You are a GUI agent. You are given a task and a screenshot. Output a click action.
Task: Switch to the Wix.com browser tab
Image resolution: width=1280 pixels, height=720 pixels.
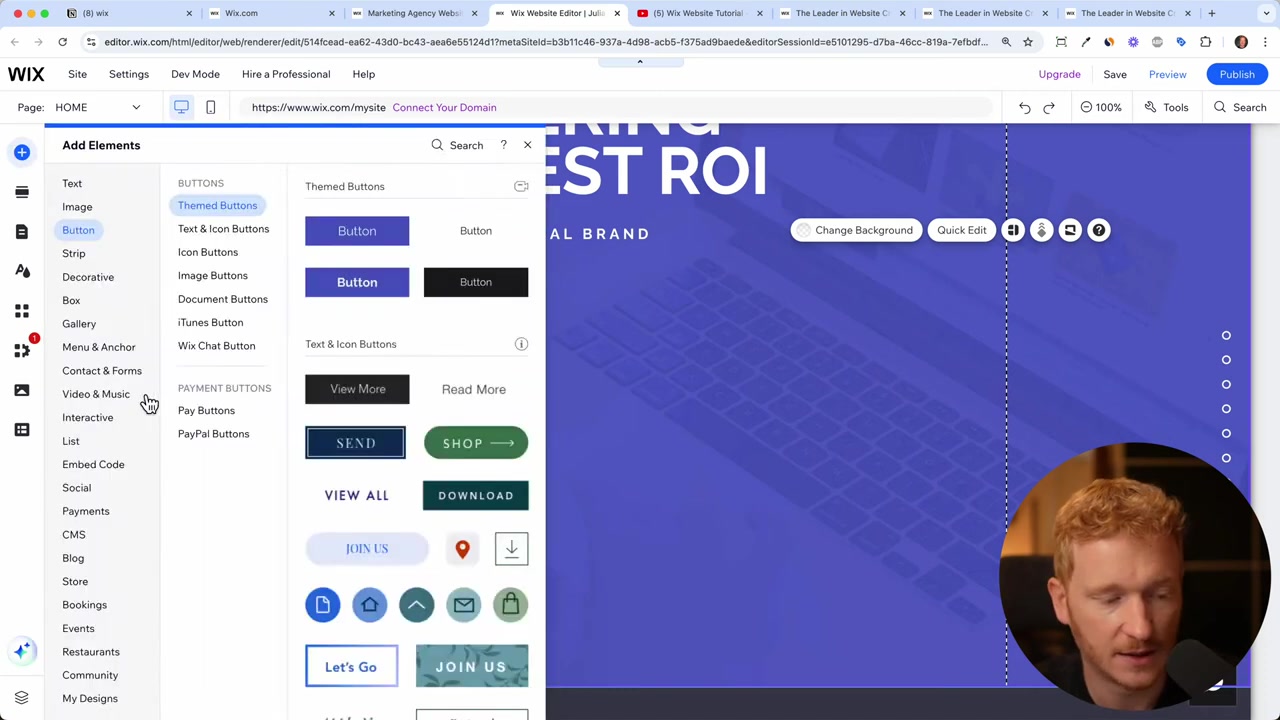click(270, 13)
